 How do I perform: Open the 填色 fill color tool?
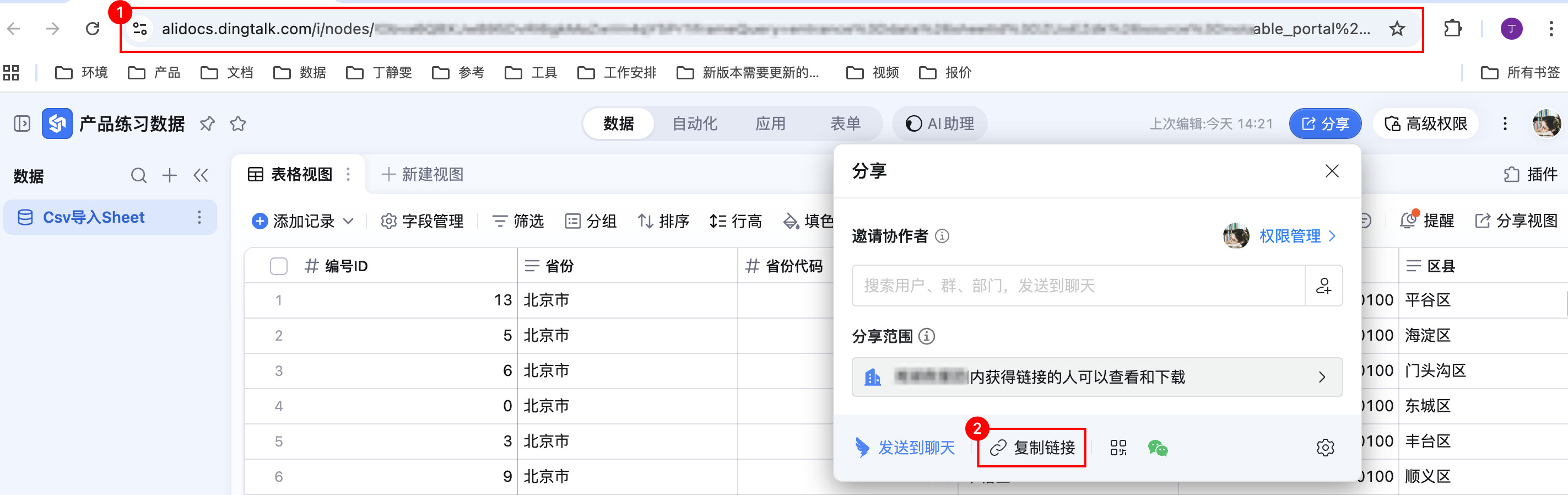coord(808,221)
